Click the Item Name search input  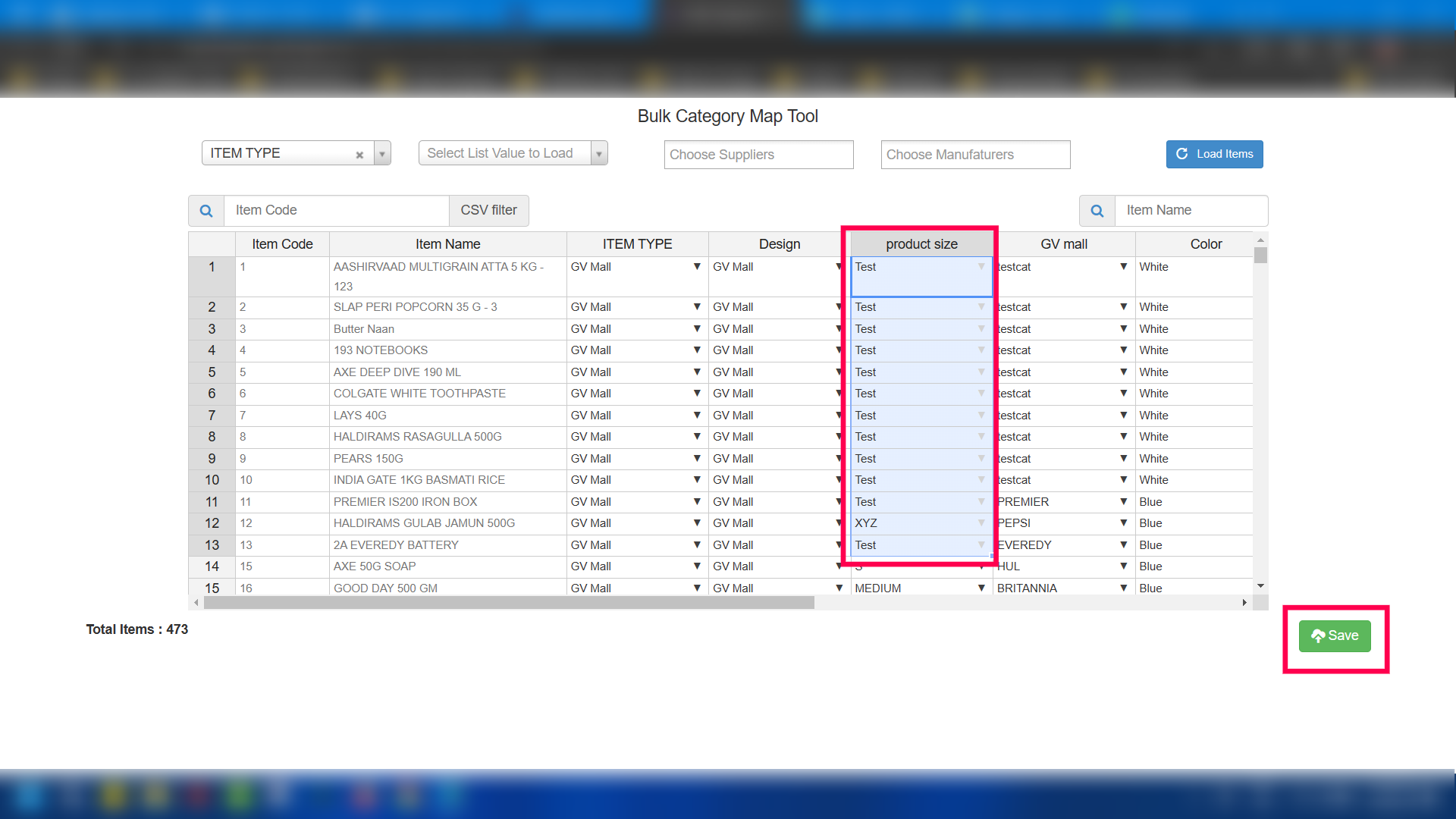click(x=1191, y=210)
